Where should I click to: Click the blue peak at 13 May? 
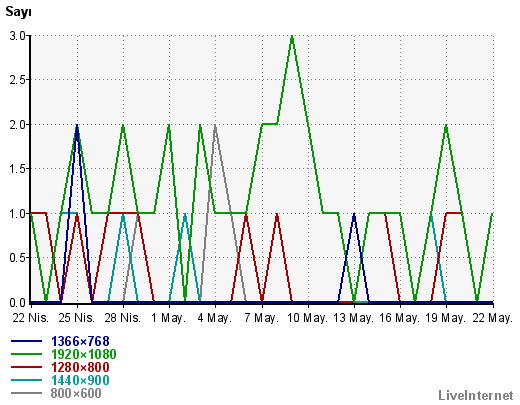pyautogui.click(x=354, y=216)
